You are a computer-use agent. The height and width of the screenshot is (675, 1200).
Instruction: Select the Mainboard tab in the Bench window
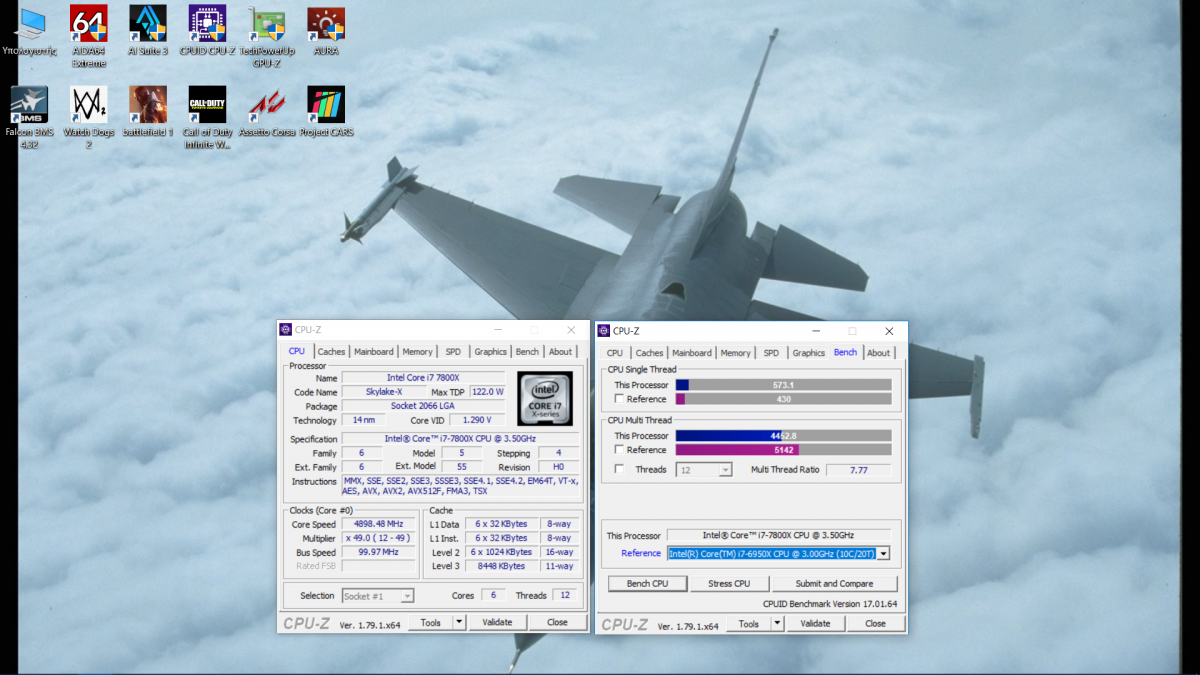692,353
